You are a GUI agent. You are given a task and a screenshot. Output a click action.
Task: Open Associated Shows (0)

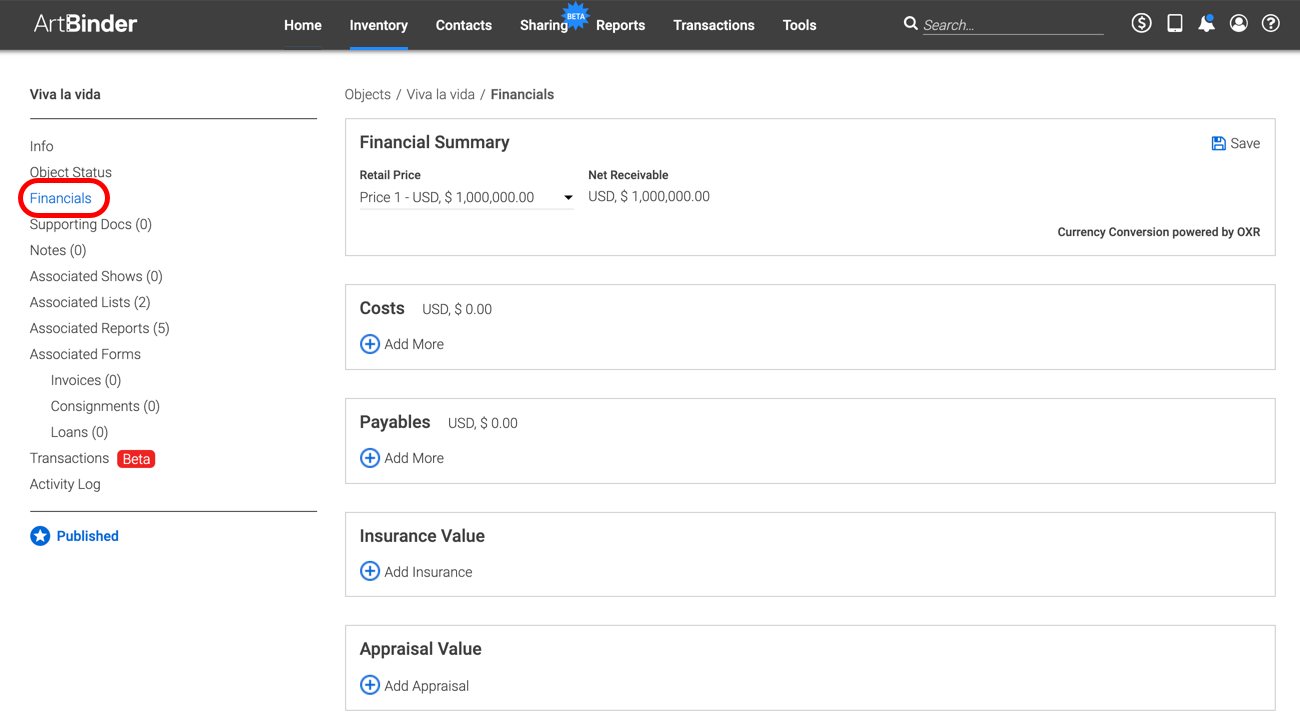point(96,276)
